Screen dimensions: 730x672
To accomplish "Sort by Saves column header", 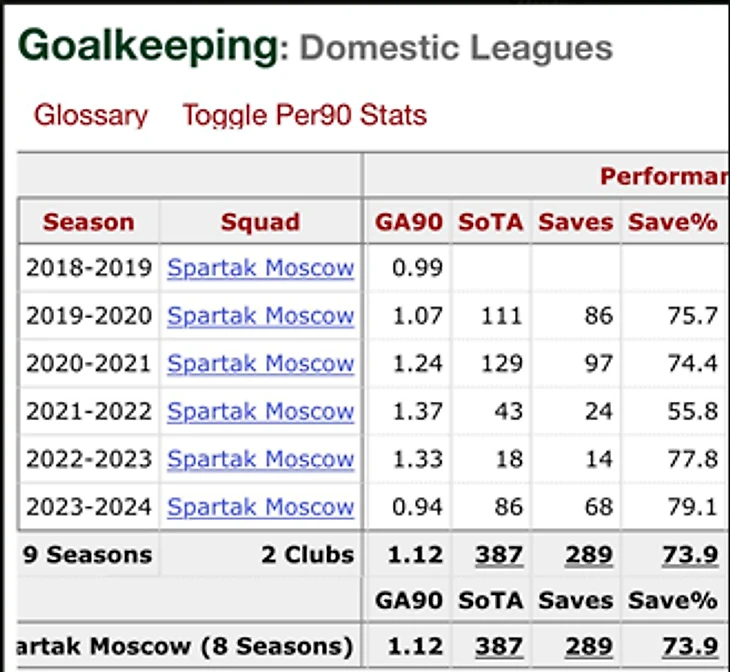I will [x=575, y=222].
